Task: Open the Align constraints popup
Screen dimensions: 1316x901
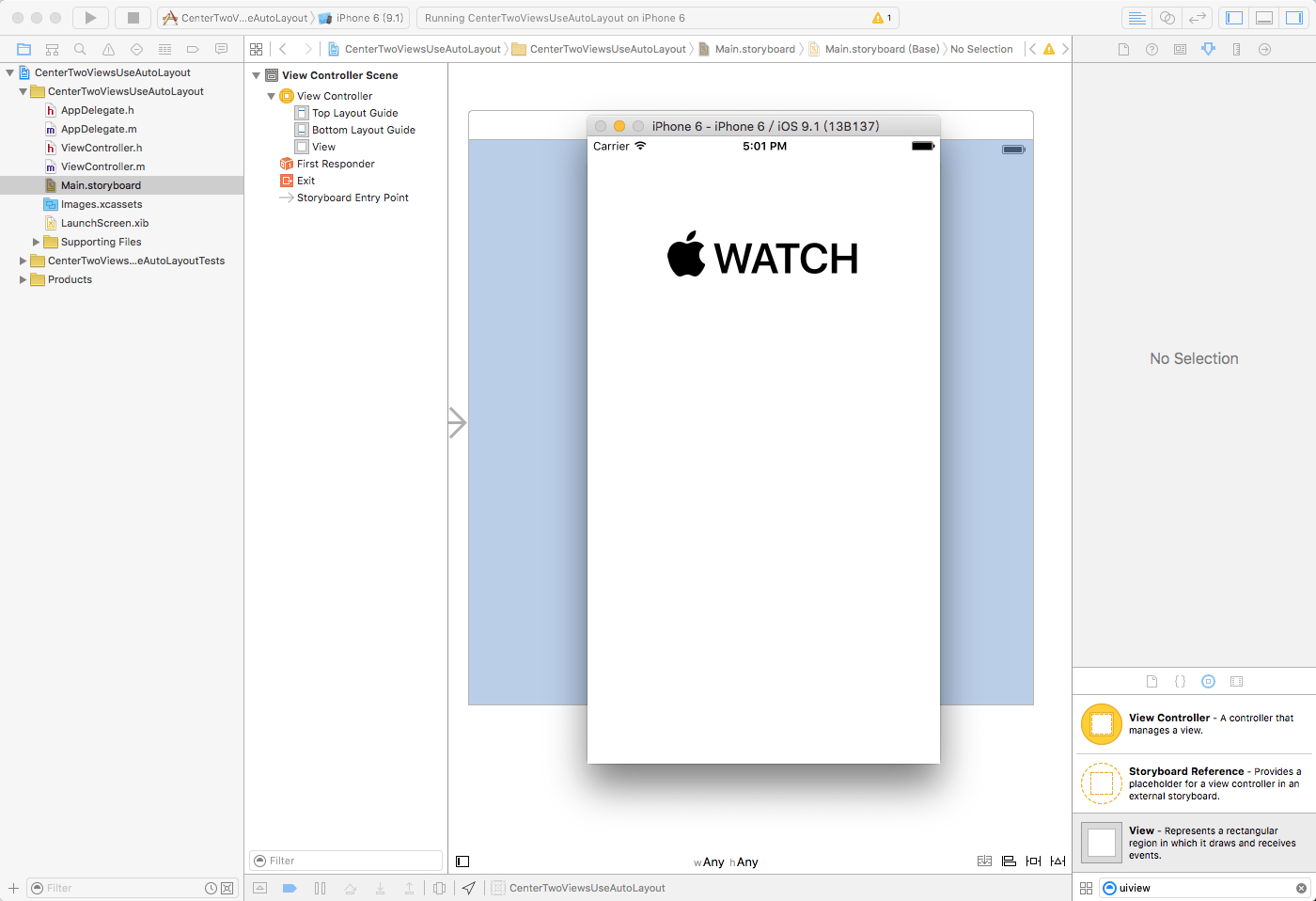Action: coord(1009,861)
